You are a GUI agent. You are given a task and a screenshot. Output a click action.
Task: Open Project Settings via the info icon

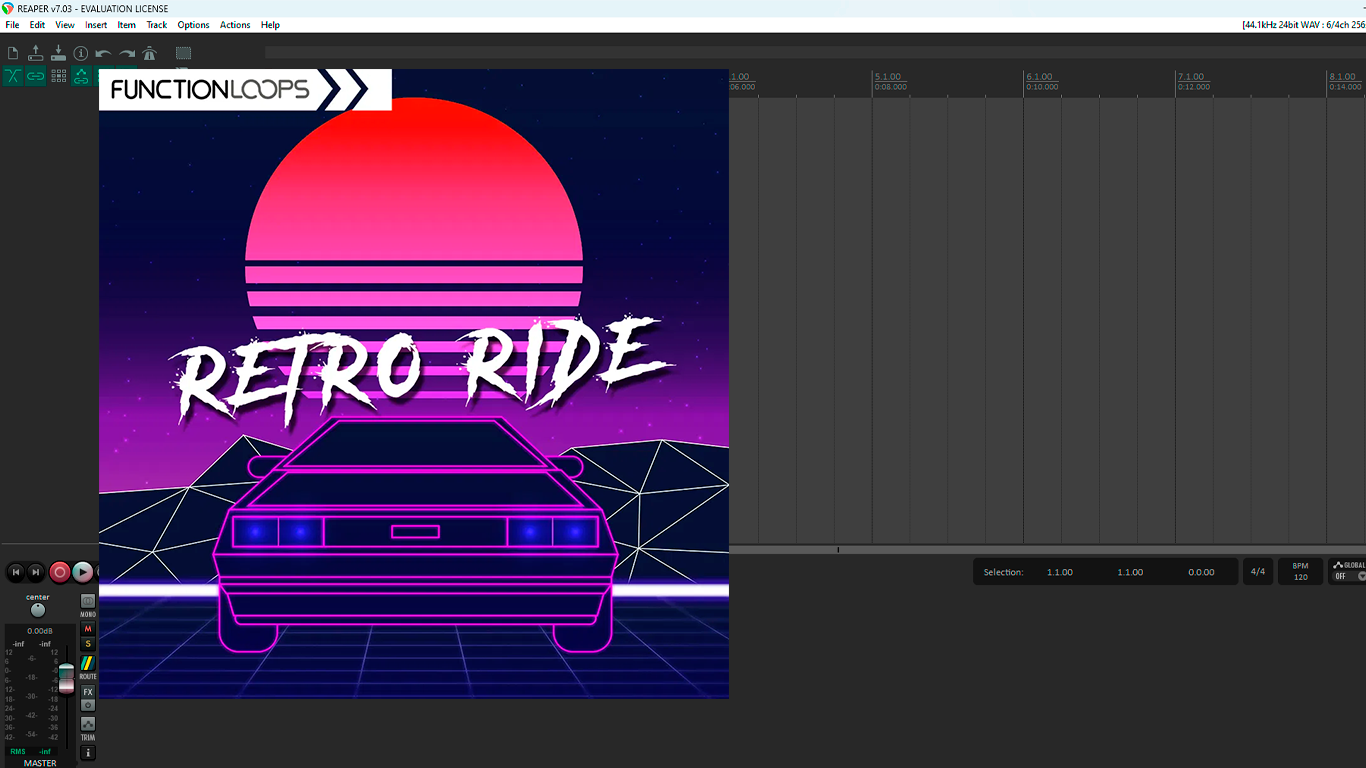(x=81, y=53)
